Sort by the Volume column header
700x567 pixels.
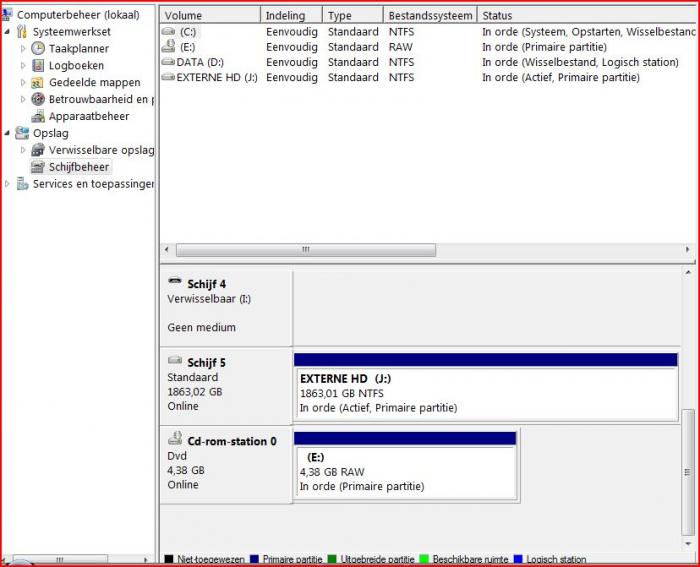pyautogui.click(x=210, y=15)
